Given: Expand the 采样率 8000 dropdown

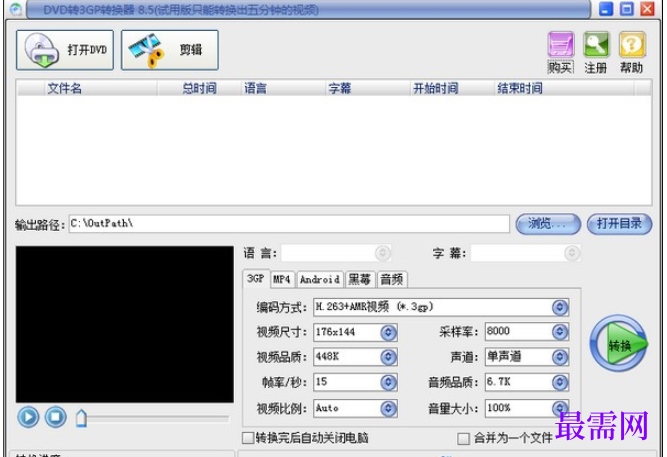Looking at the screenshot, I should pyautogui.click(x=560, y=331).
